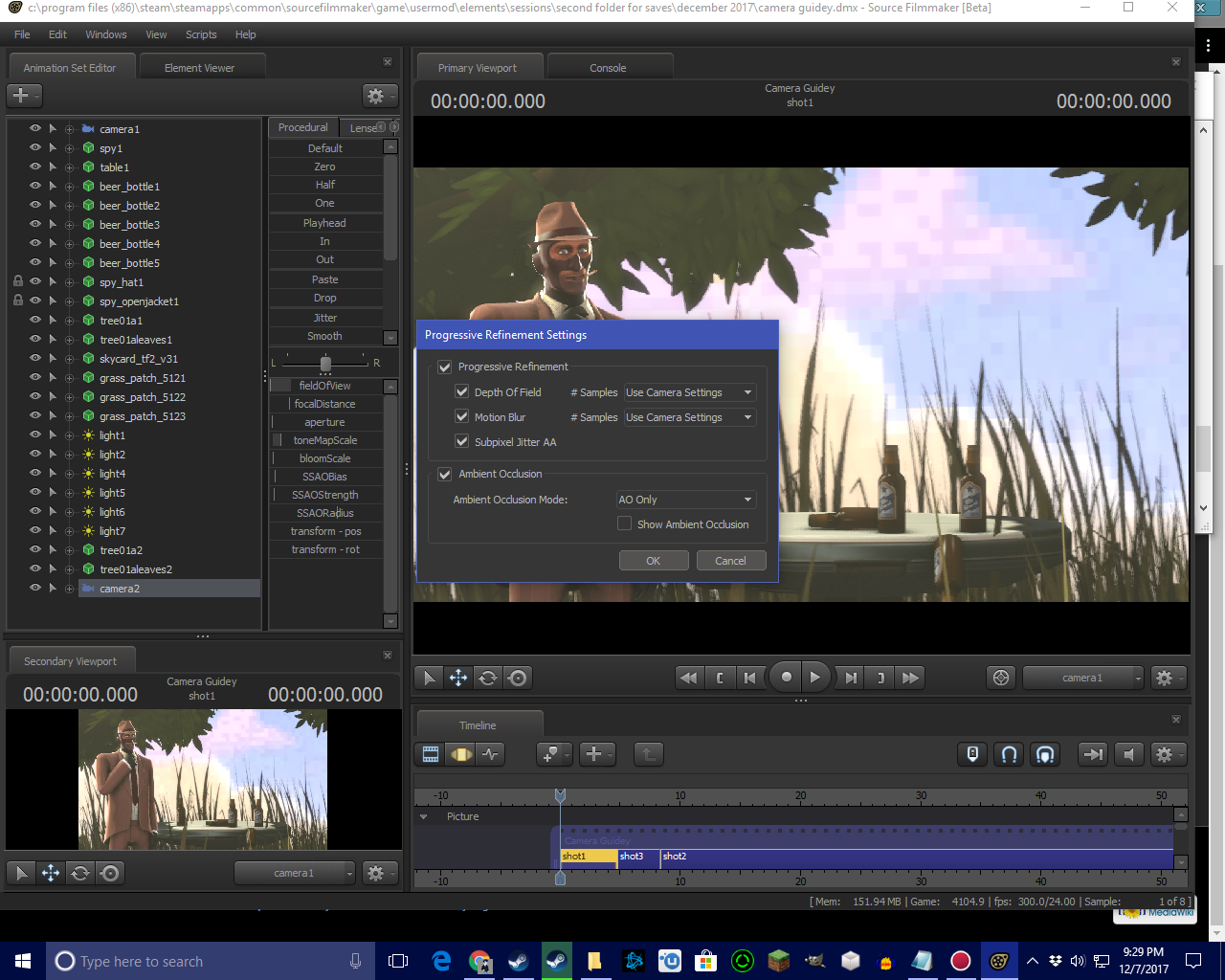
Task: Uncheck the Ambient Occlusion checkbox
Action: click(x=445, y=474)
